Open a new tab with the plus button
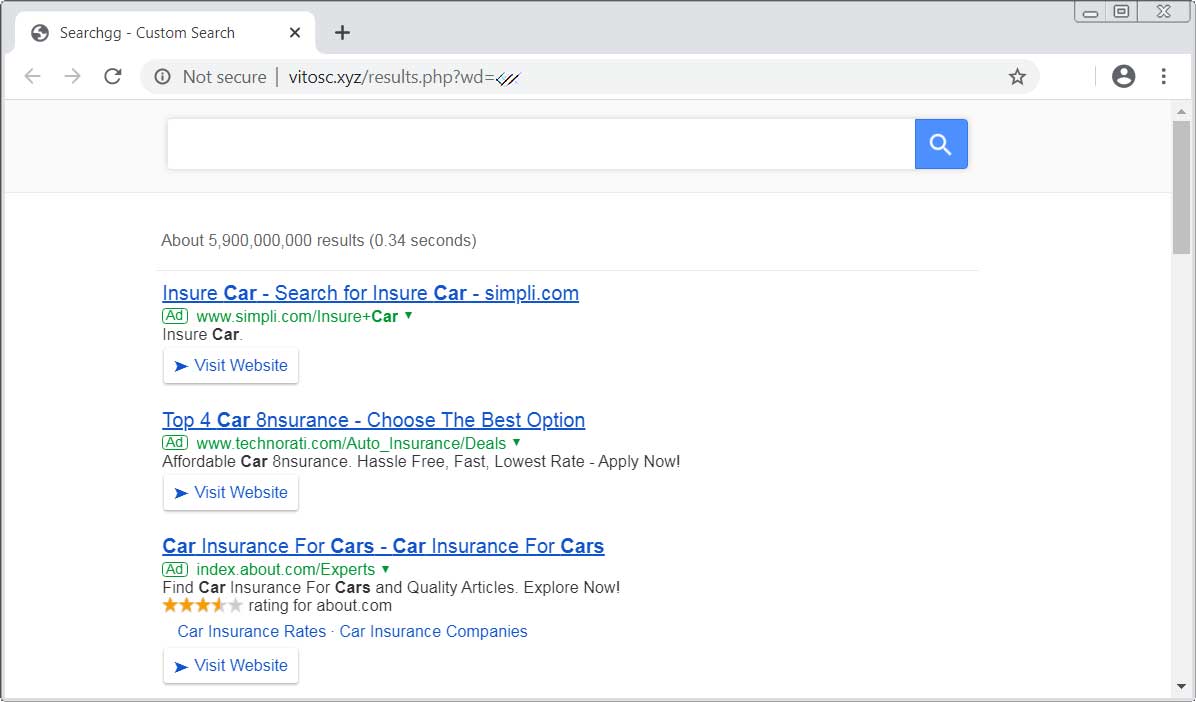The height and width of the screenshot is (702, 1196). pos(342,32)
